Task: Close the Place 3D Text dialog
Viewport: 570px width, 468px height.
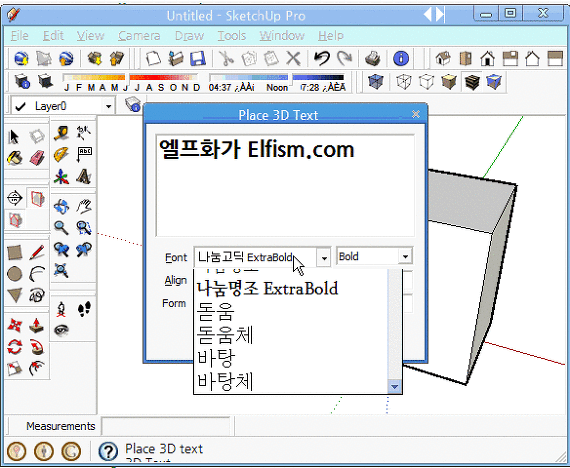Action: click(416, 114)
